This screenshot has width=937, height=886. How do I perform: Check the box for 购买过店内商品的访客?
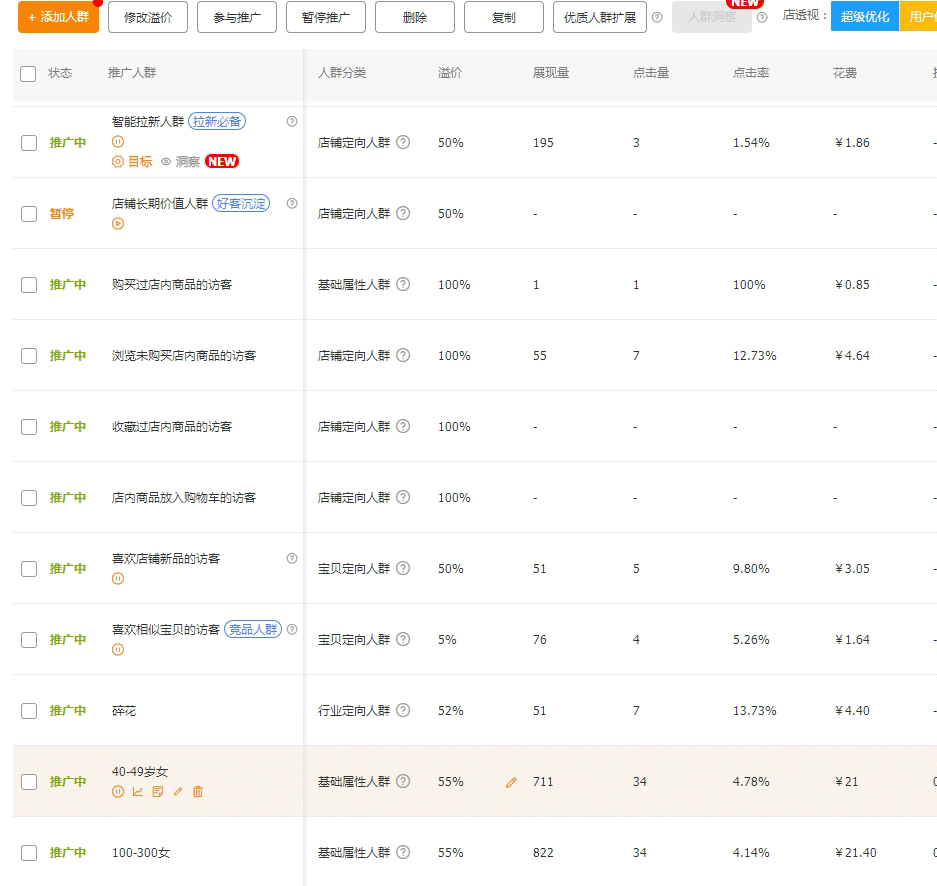pos(29,285)
